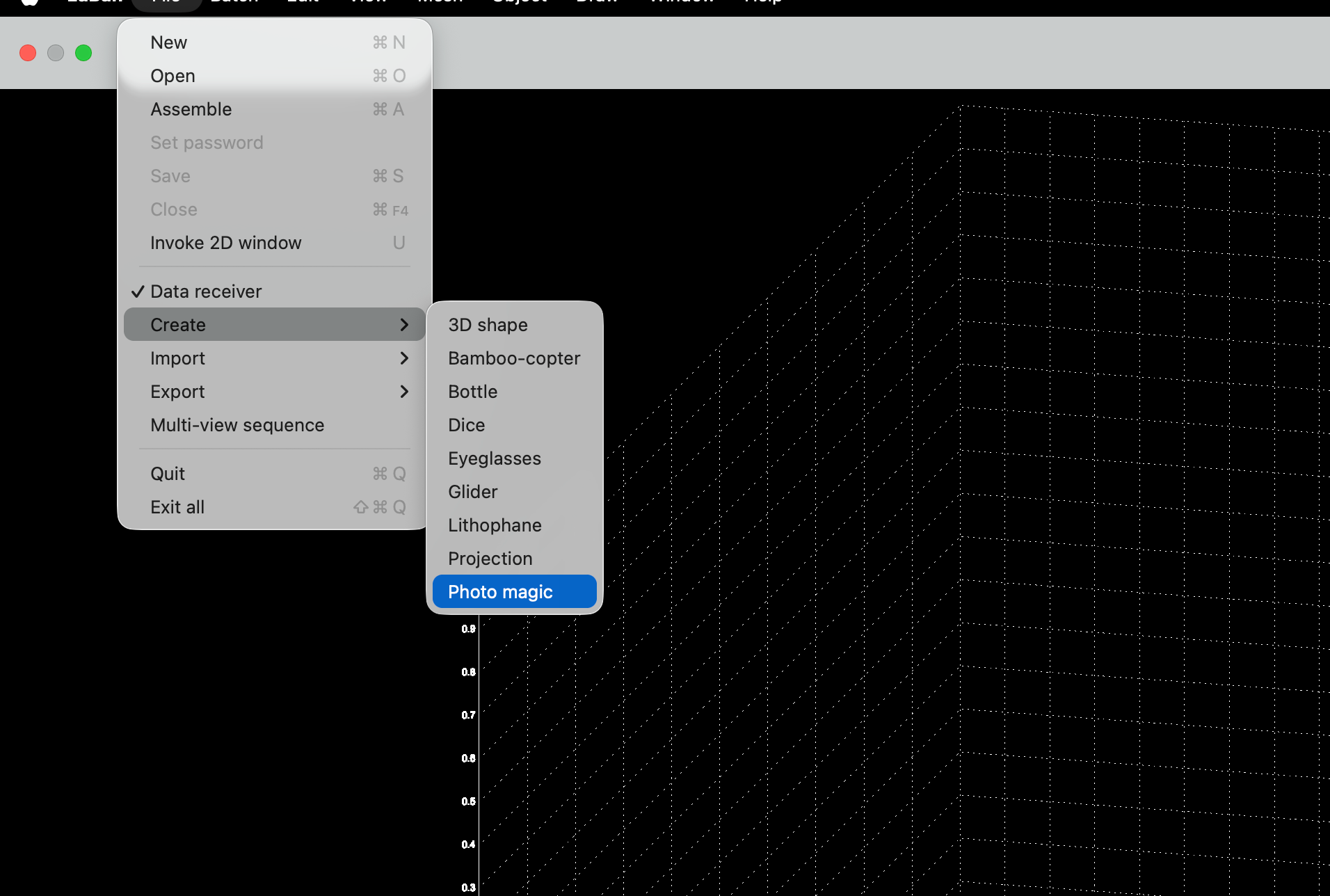
Task: Choose Glider from the submenu
Action: pyautogui.click(x=515, y=492)
